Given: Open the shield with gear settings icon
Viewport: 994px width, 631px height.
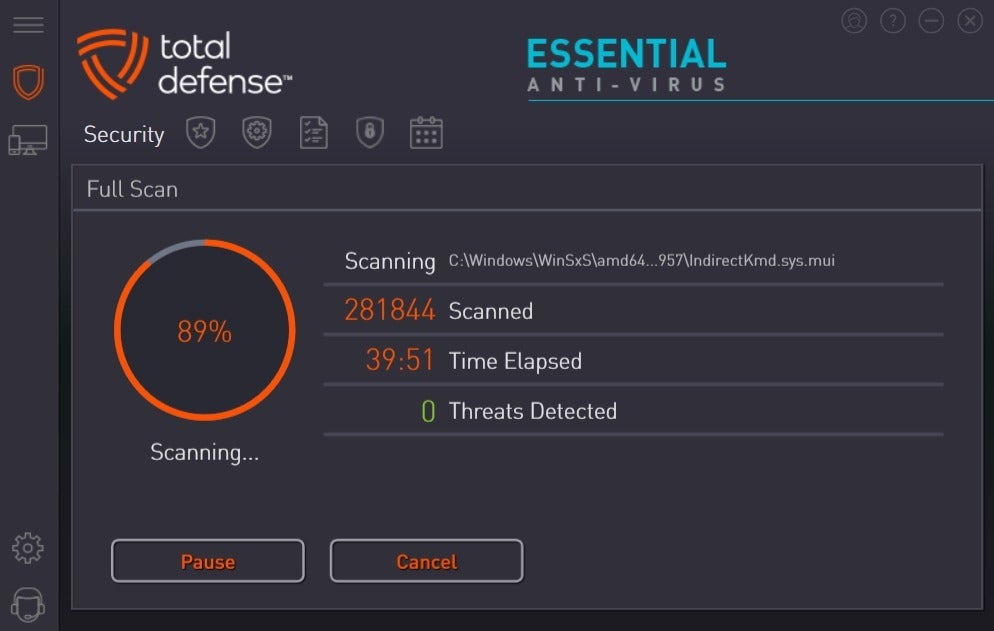Looking at the screenshot, I should pyautogui.click(x=257, y=133).
